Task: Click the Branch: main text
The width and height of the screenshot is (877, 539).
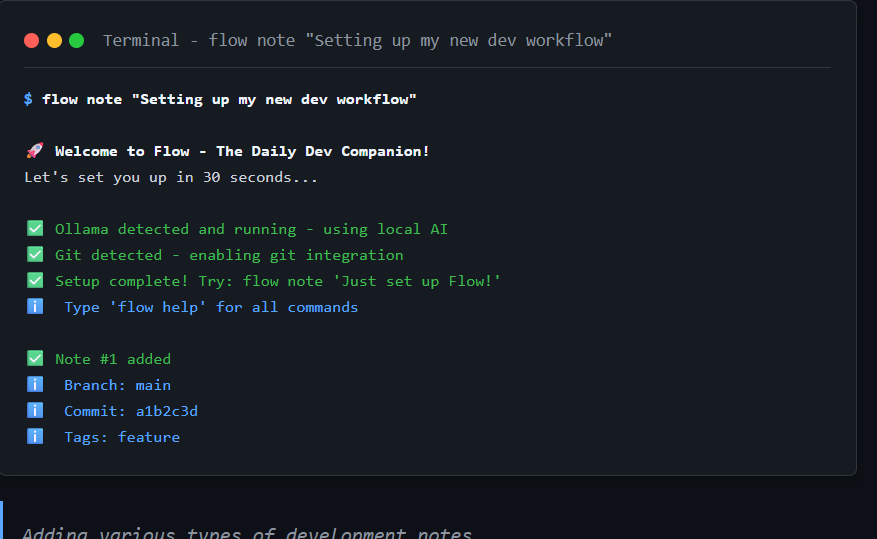Action: tap(117, 385)
